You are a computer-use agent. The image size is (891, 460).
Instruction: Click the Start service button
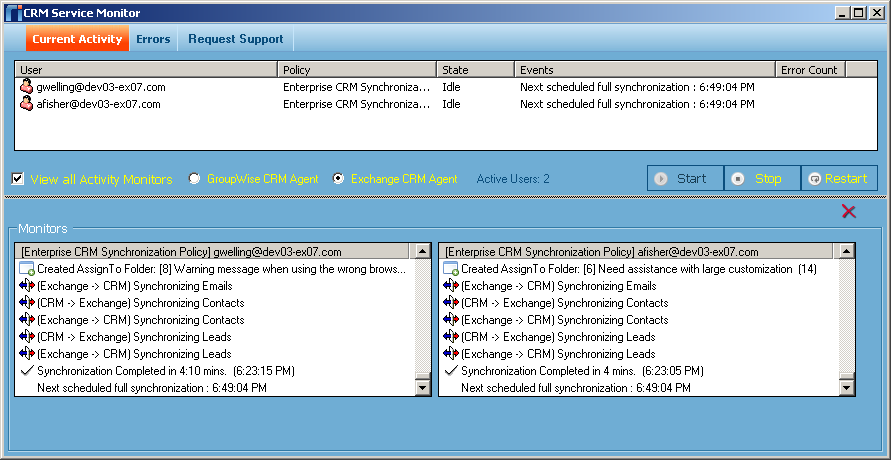(x=685, y=178)
